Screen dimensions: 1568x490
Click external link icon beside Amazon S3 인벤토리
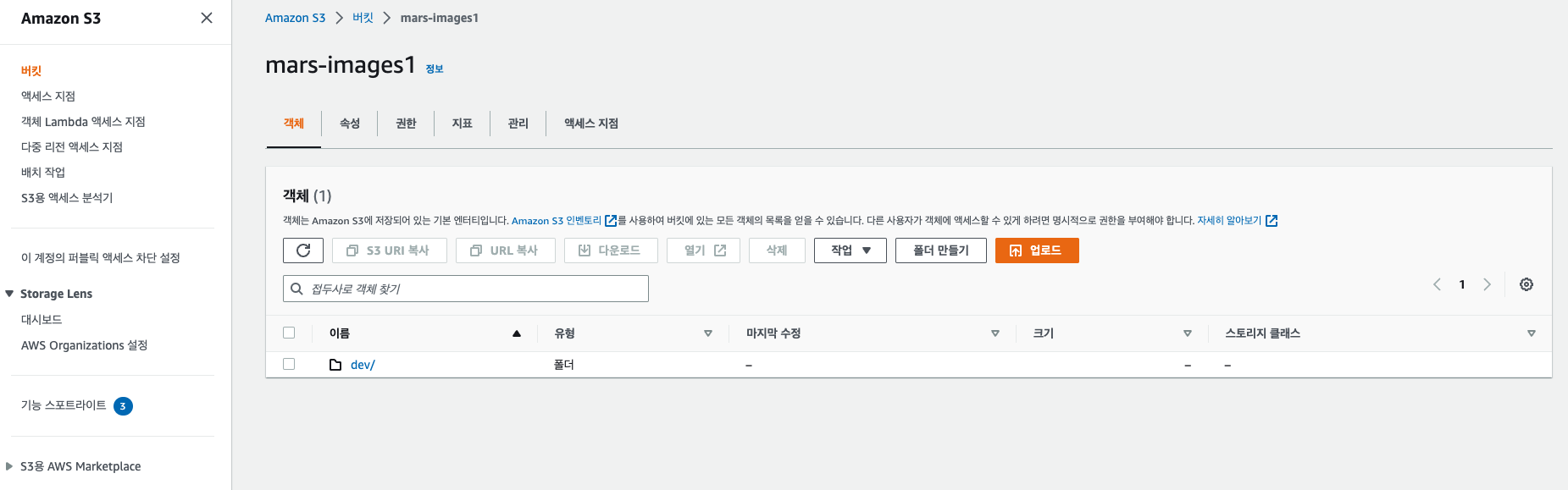point(610,221)
